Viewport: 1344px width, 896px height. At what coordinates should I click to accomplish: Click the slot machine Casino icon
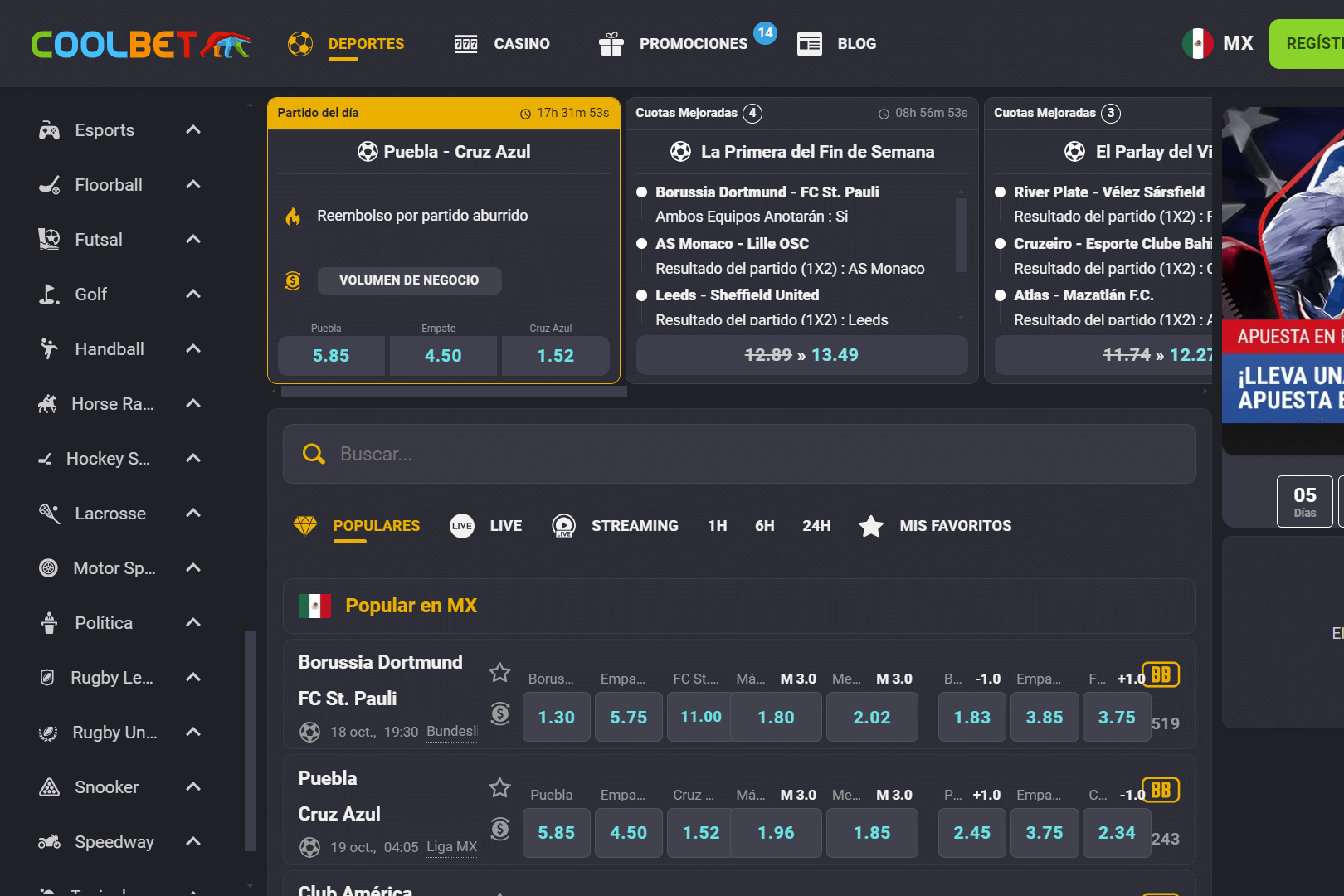pos(466,44)
